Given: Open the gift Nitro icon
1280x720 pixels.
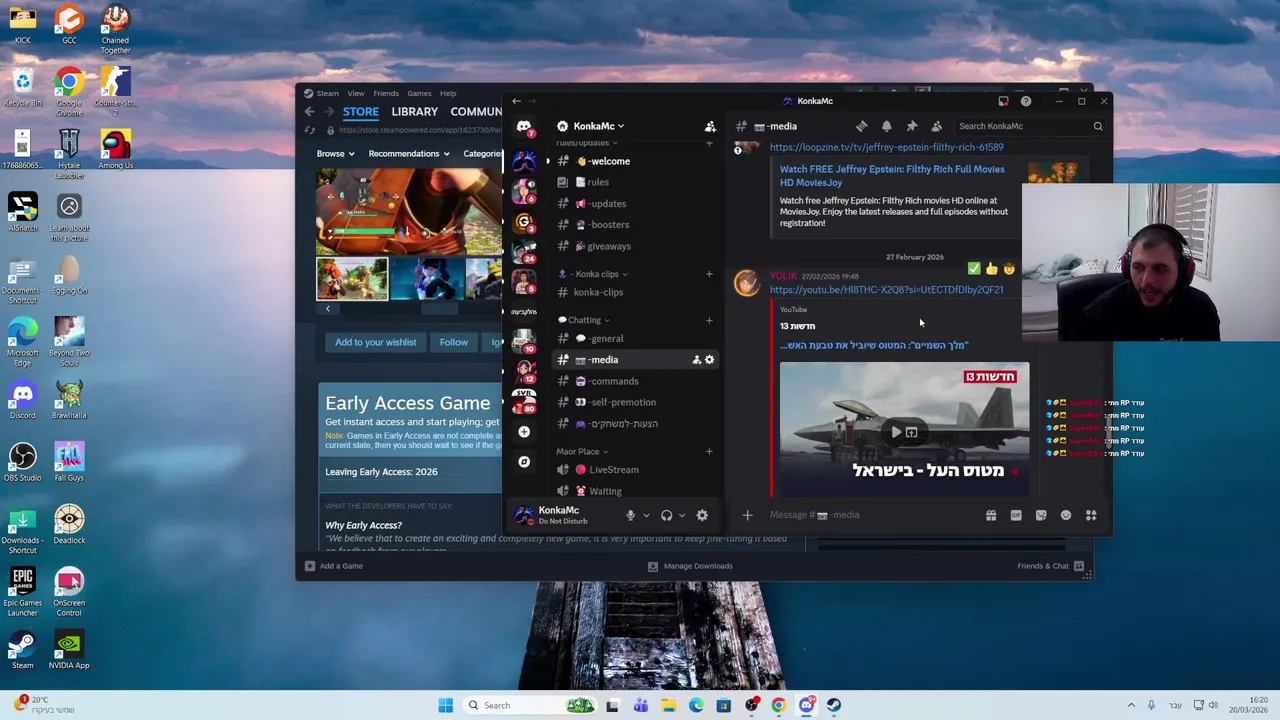Looking at the screenshot, I should (x=991, y=515).
